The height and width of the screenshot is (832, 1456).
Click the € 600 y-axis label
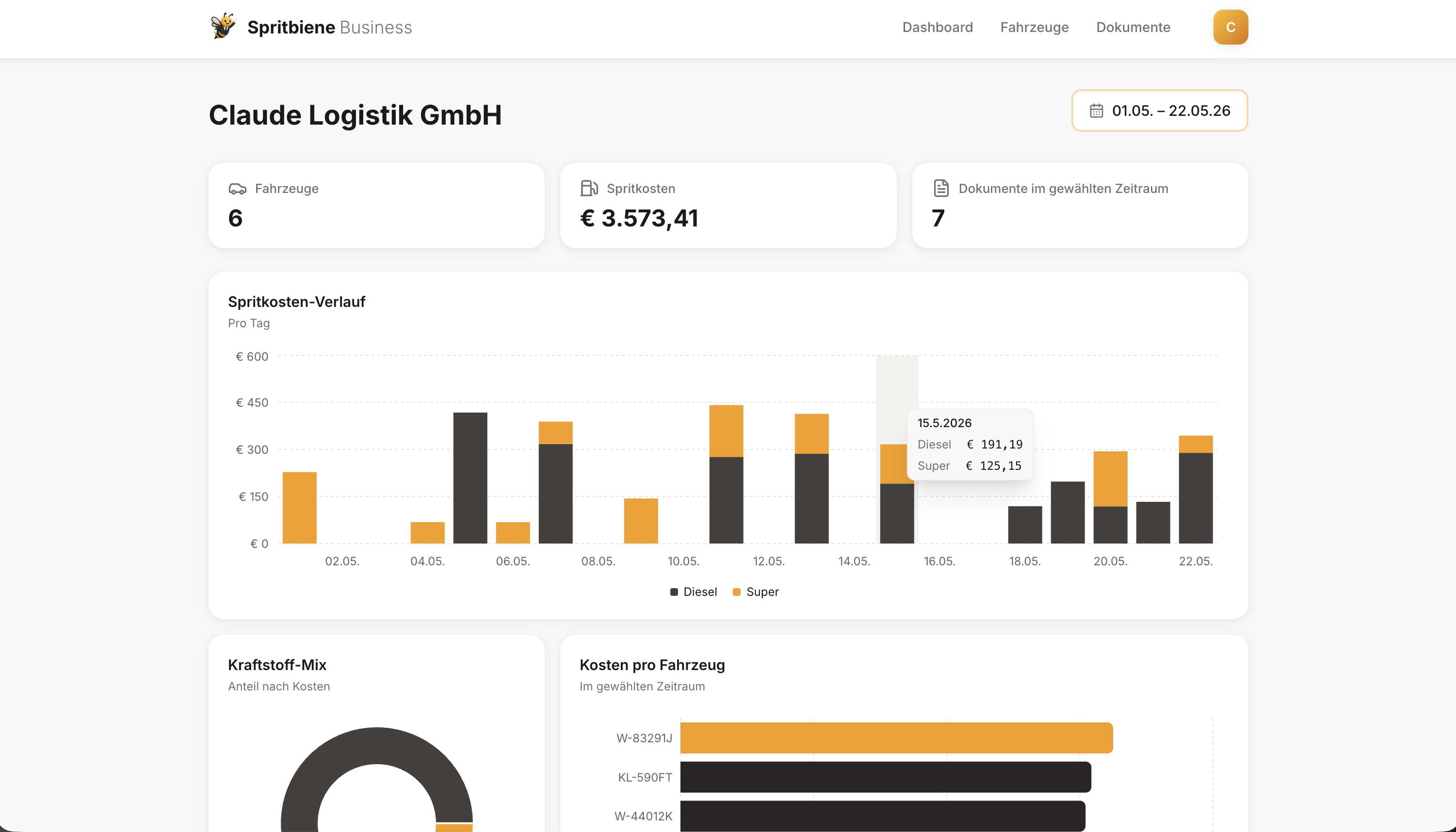point(252,356)
